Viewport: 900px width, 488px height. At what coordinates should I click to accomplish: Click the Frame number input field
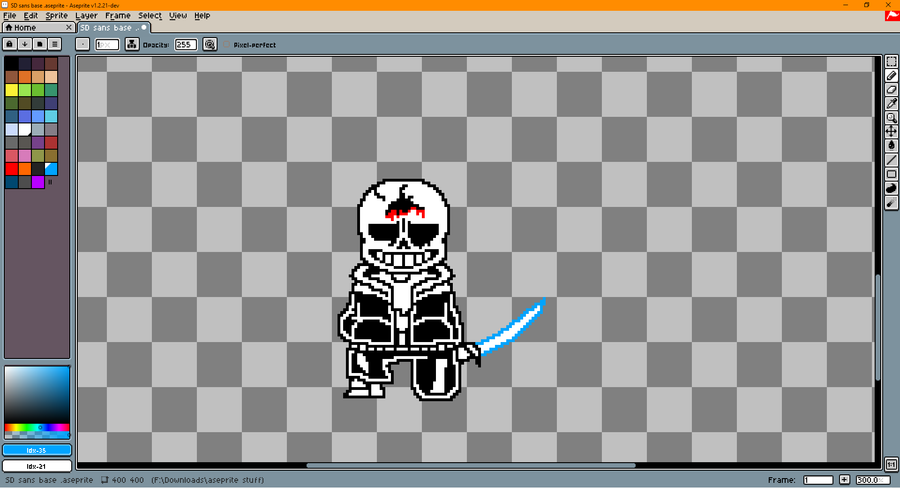click(818, 479)
